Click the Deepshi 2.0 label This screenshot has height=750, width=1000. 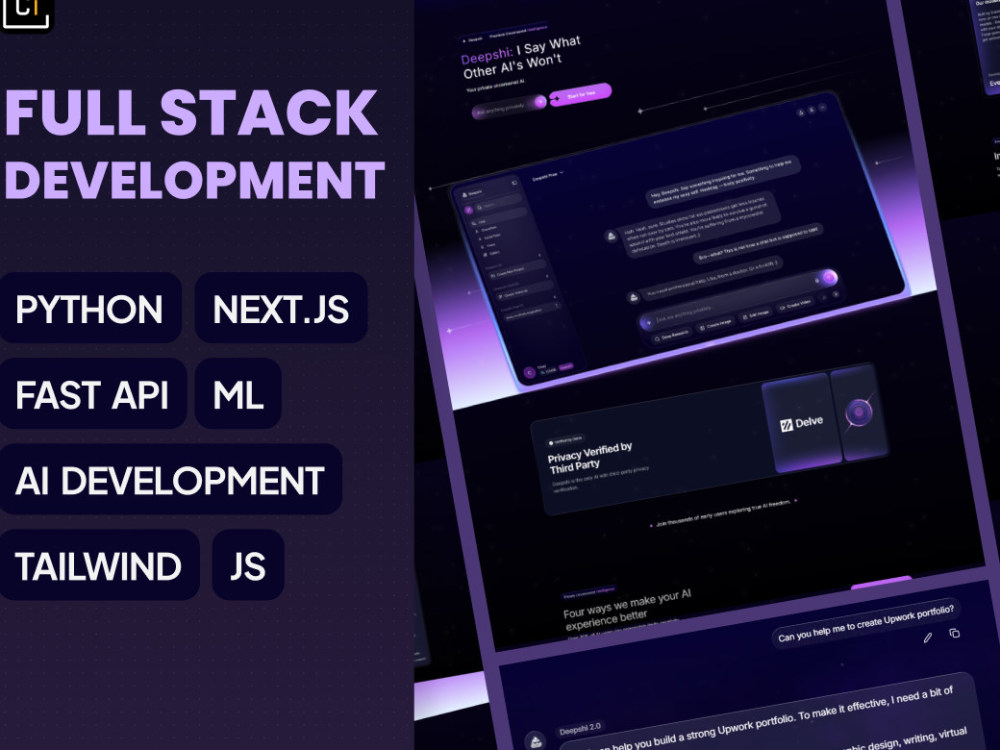[579, 728]
